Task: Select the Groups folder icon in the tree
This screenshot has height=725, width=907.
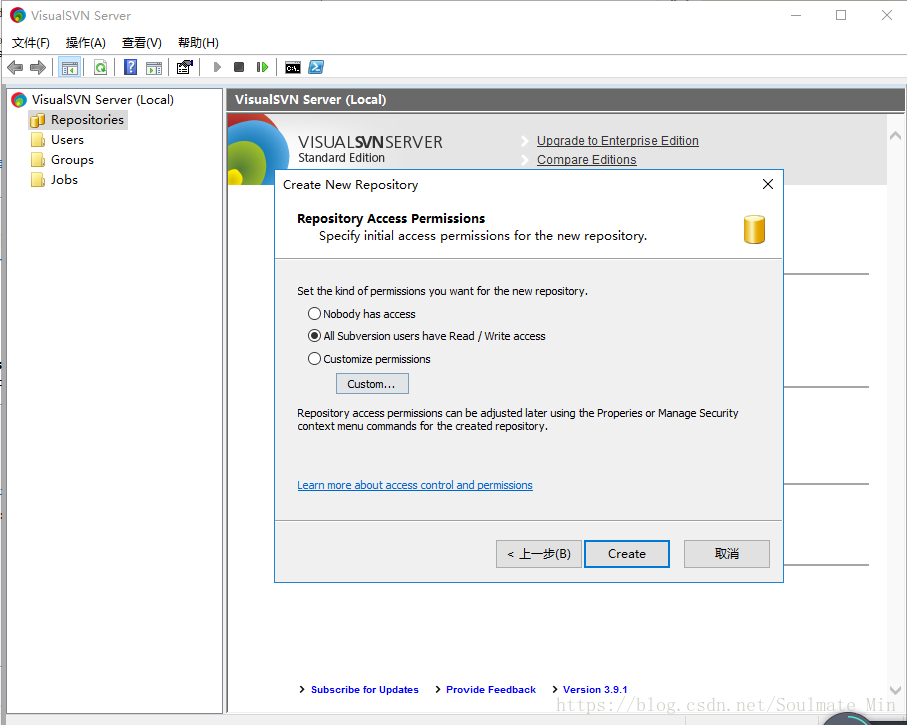Action: 38,160
